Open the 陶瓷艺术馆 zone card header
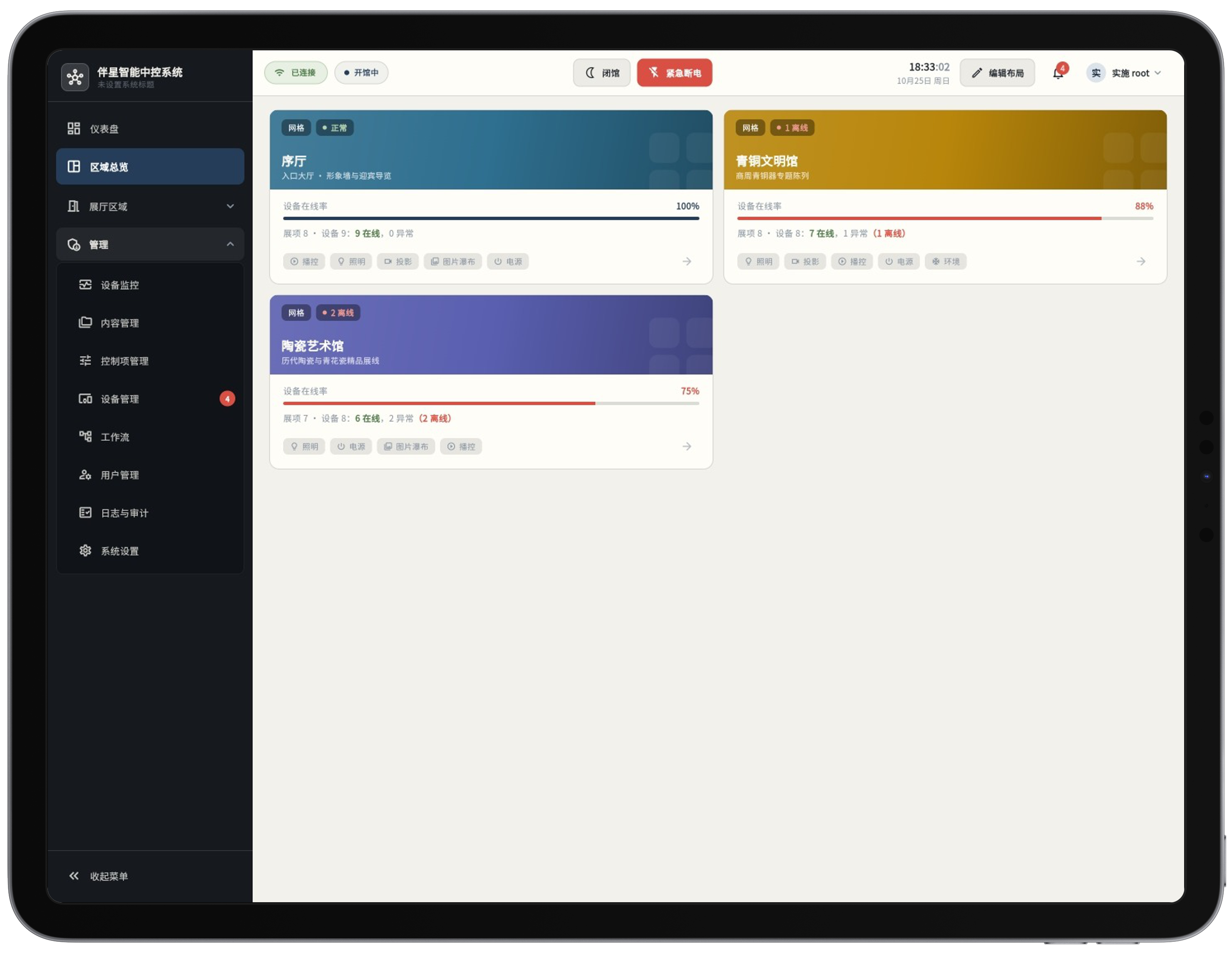The image size is (1232, 953). coord(491,335)
